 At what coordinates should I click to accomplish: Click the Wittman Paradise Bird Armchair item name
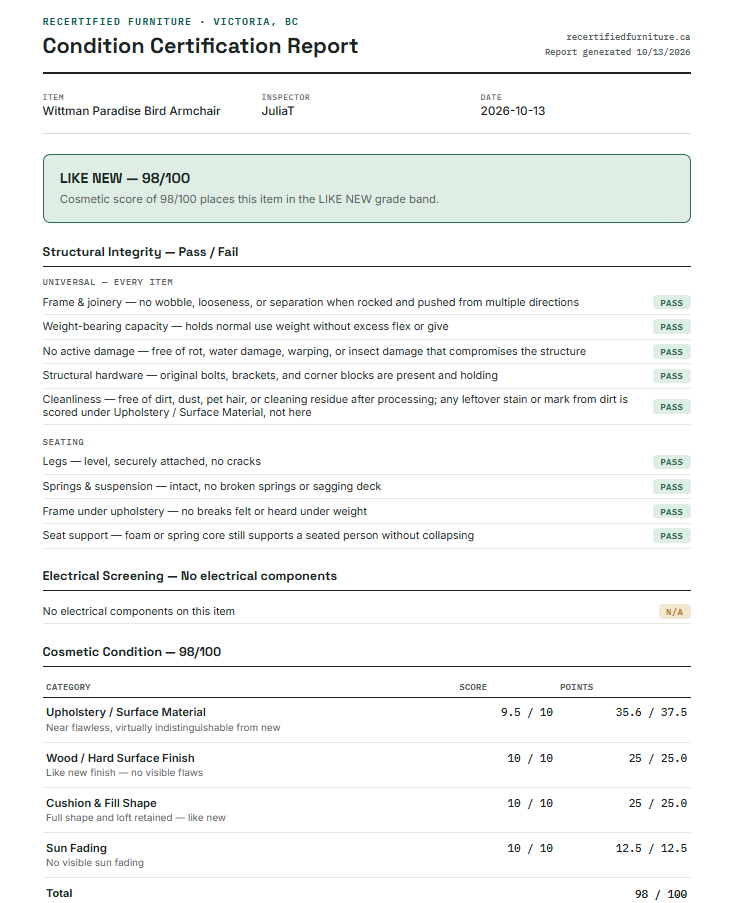click(131, 111)
